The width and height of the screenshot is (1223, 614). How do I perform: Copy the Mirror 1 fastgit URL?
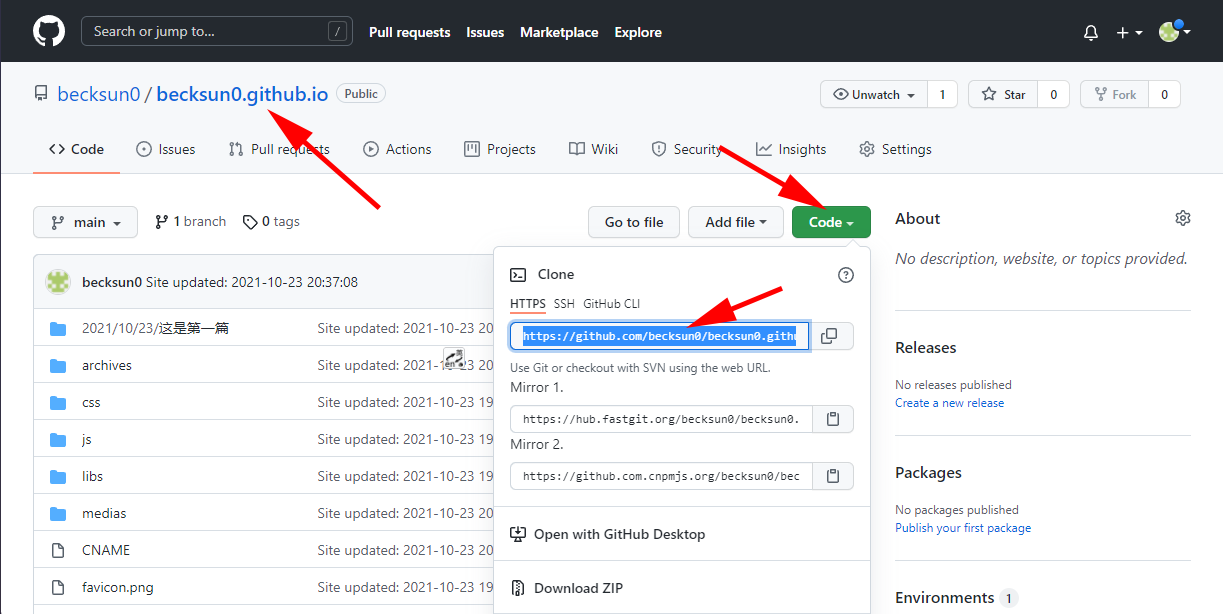pyautogui.click(x=832, y=419)
